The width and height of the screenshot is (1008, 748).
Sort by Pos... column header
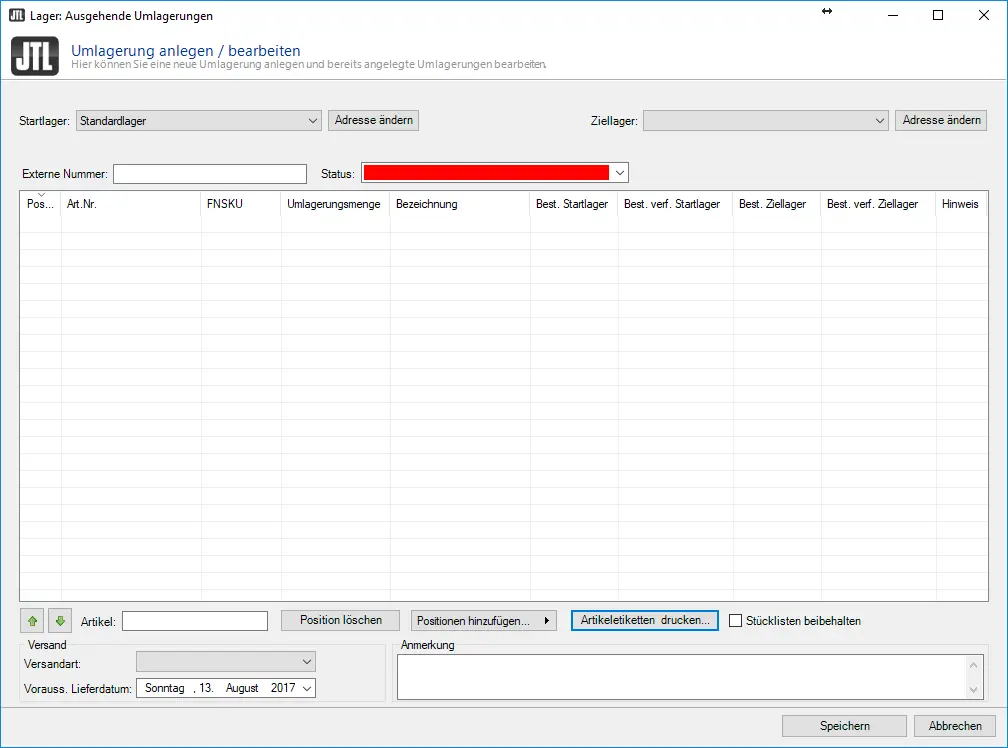tap(40, 204)
